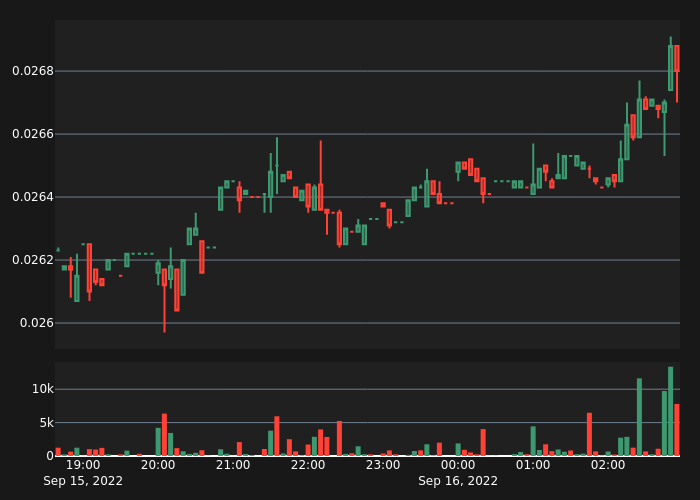Select the 02:00 time axis label

point(608,465)
